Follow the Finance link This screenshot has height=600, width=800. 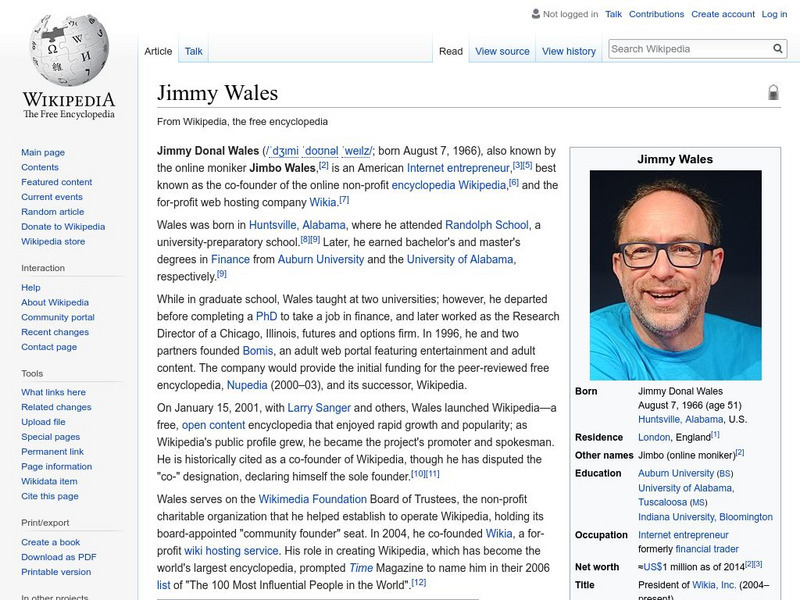230,259
